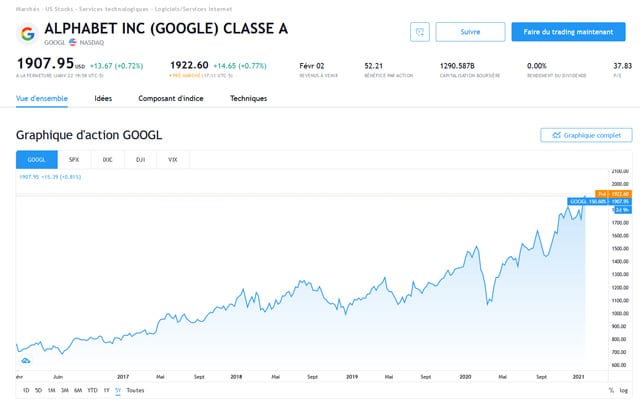Click the Google logo icon
Image resolution: width=640 pixels, height=400 pixels.
(28, 33)
